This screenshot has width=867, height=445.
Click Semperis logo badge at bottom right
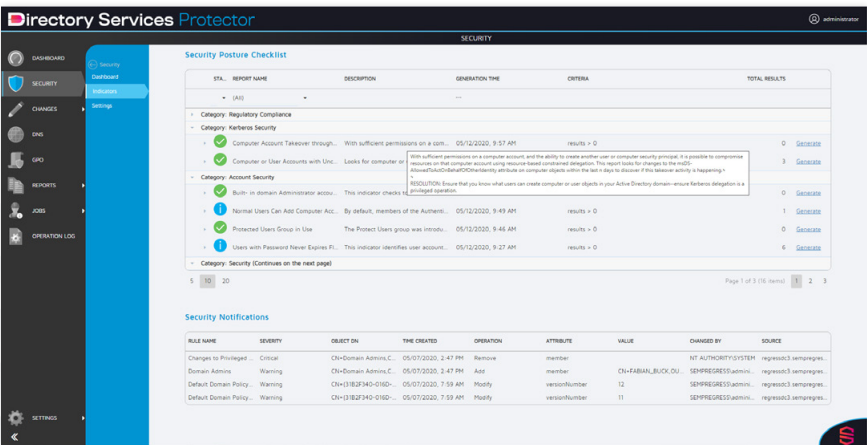click(846, 433)
